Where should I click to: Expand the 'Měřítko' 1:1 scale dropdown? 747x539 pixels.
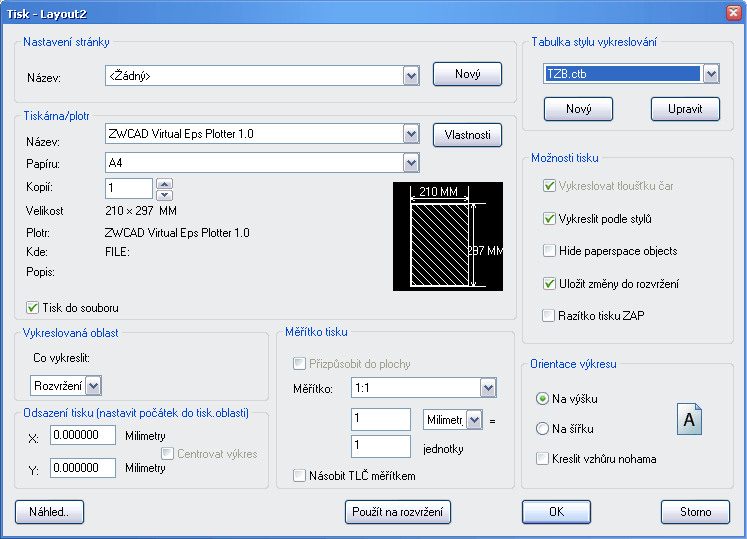[488, 388]
